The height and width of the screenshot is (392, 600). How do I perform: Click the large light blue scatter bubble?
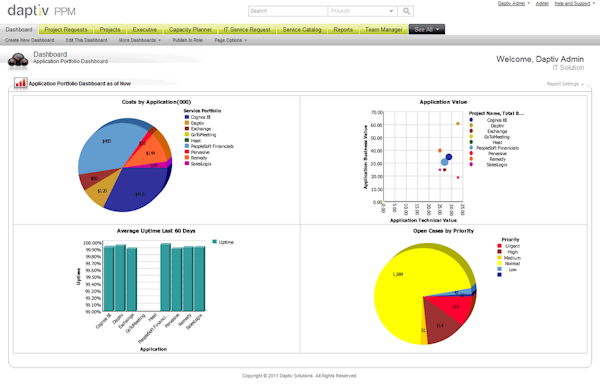tap(444, 162)
